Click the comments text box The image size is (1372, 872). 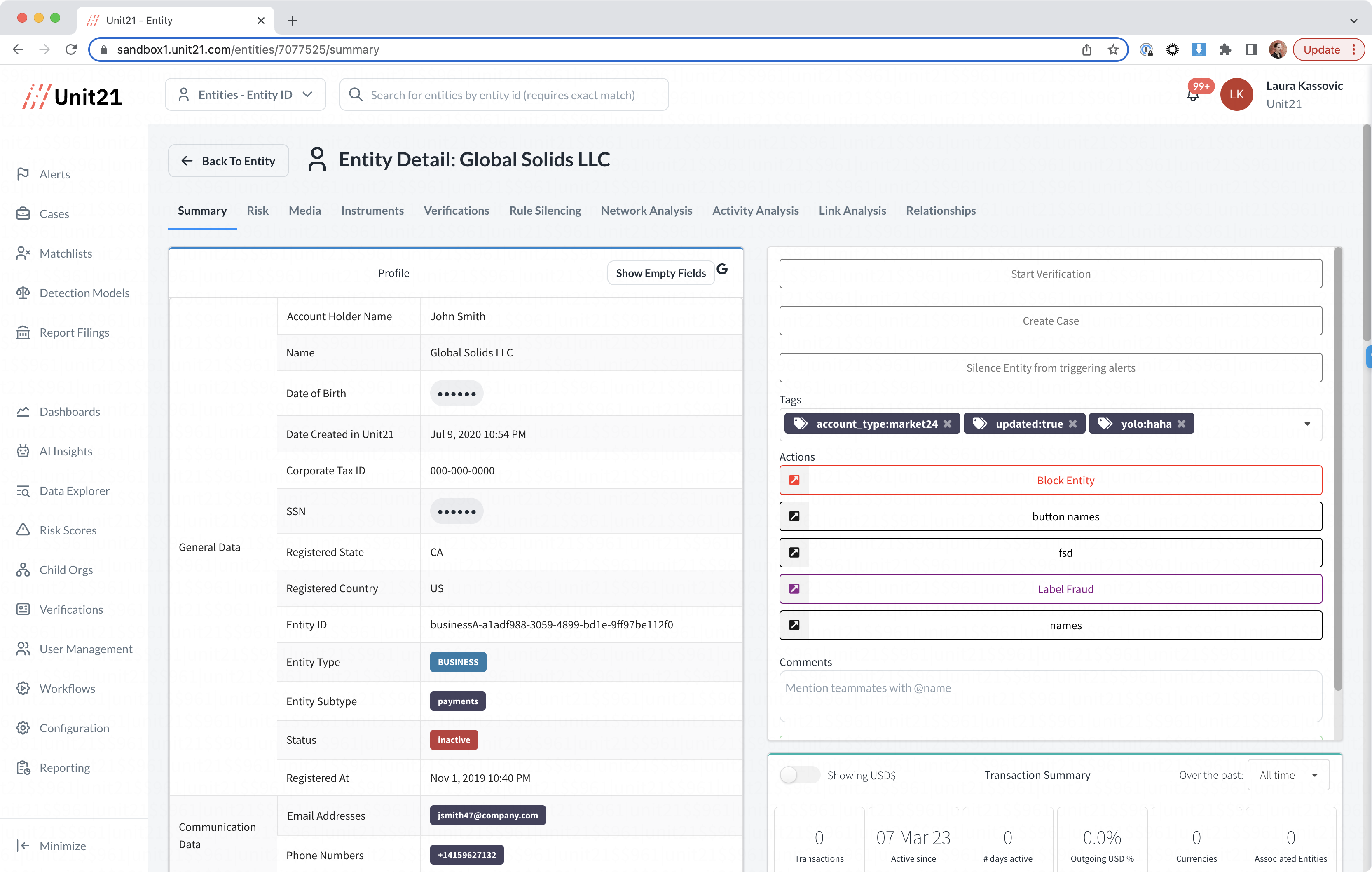point(1050,696)
